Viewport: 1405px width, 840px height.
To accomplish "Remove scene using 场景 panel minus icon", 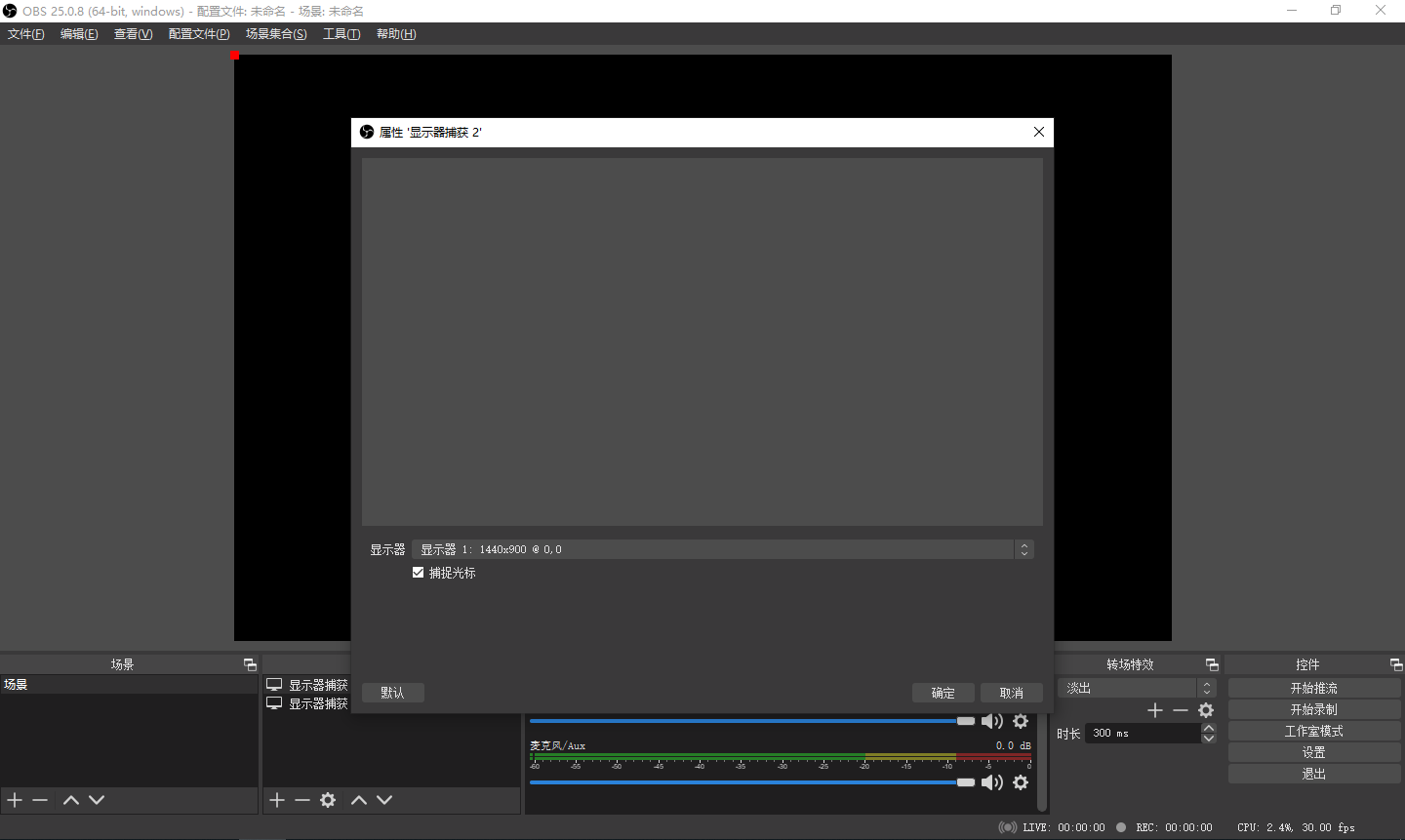I will (40, 800).
